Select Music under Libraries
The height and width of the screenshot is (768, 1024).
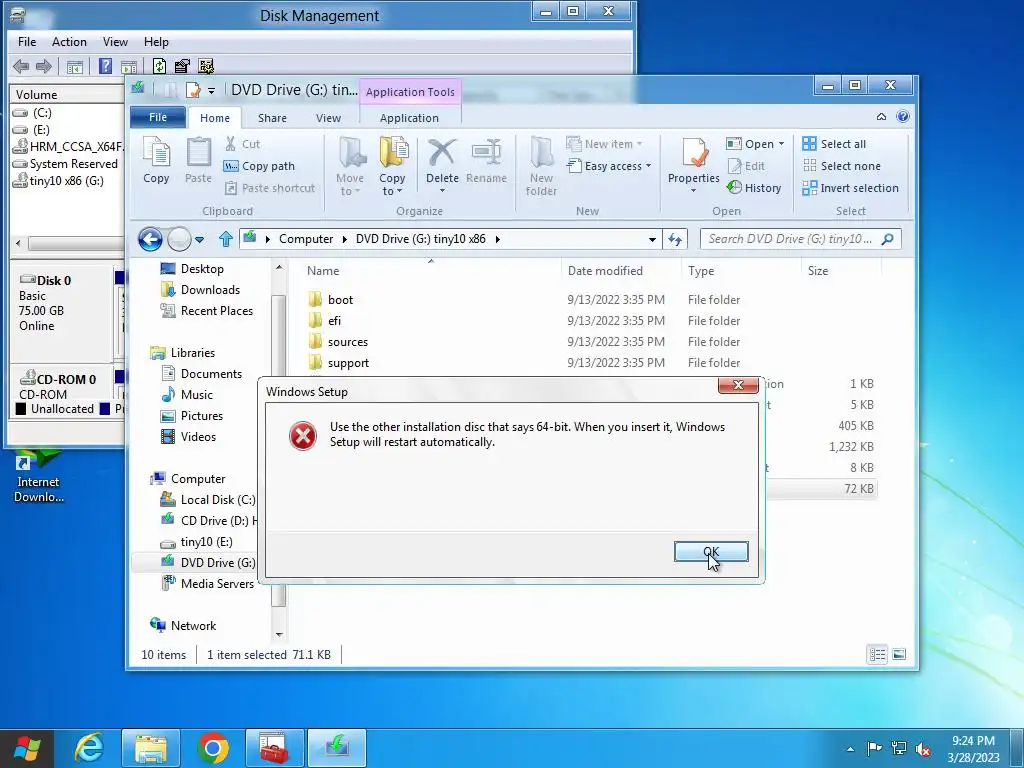click(197, 394)
